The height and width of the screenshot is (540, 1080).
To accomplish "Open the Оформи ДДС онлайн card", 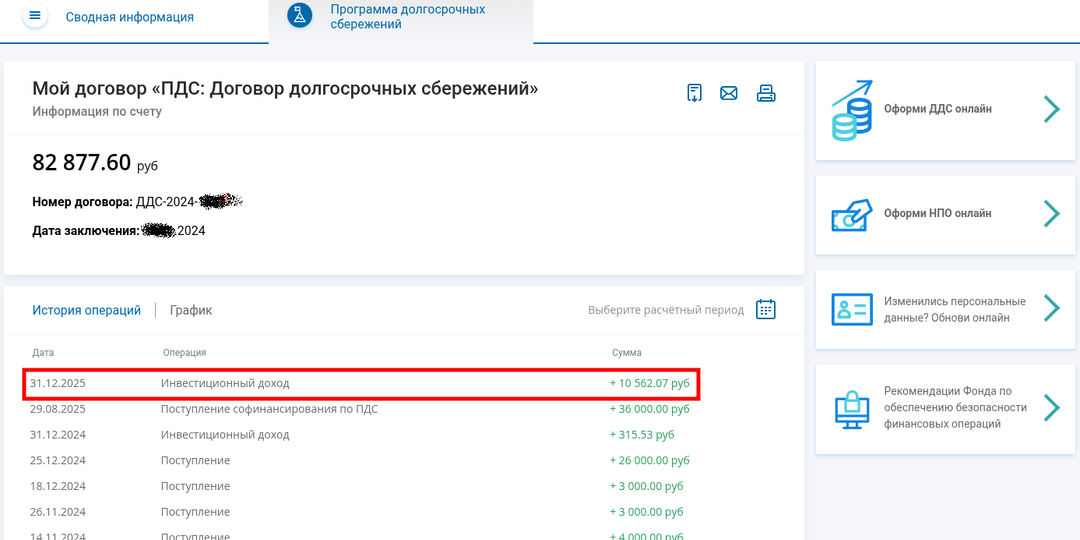I will pyautogui.click(x=945, y=110).
